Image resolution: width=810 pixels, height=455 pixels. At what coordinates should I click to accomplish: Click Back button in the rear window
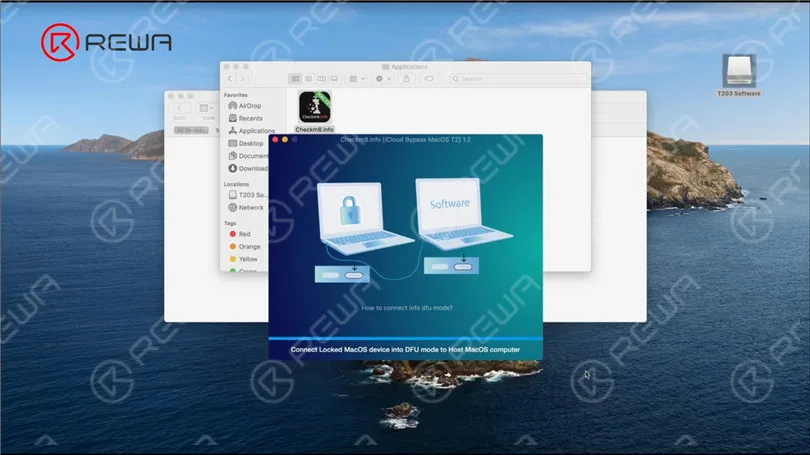179,108
